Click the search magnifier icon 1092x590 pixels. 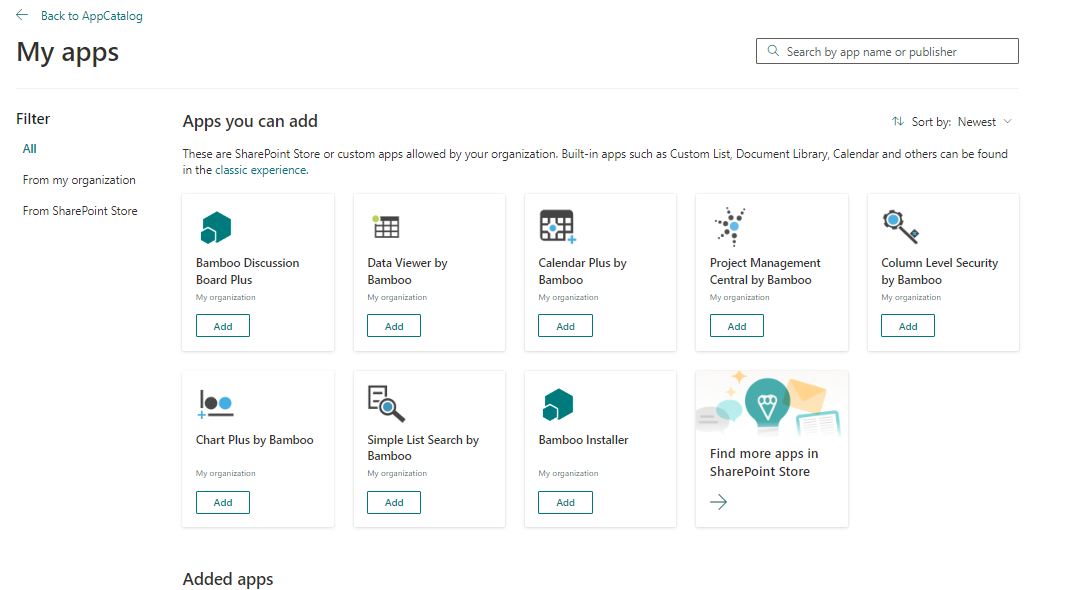click(773, 51)
